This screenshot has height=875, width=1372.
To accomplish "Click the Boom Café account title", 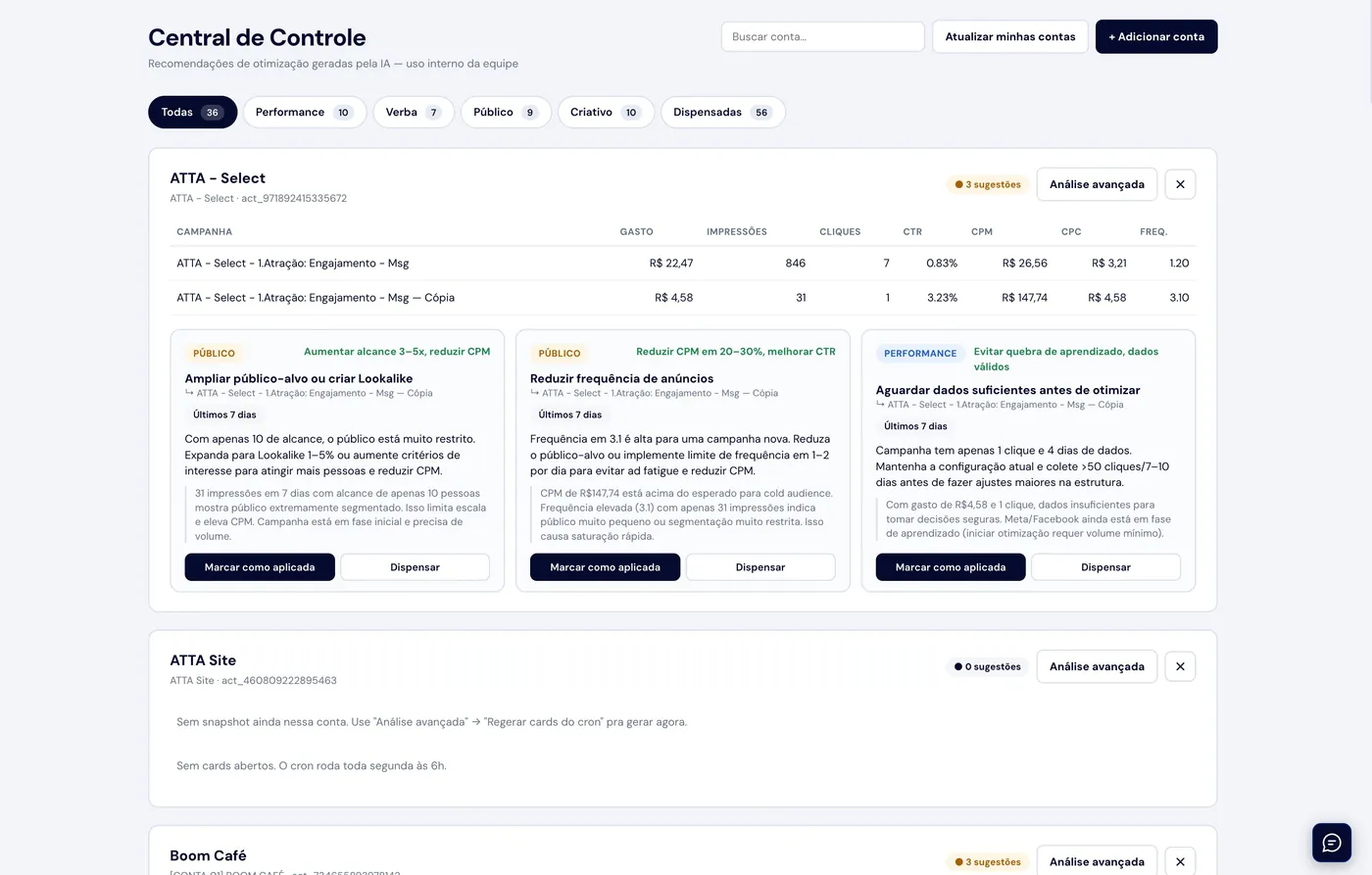I will pos(208,855).
